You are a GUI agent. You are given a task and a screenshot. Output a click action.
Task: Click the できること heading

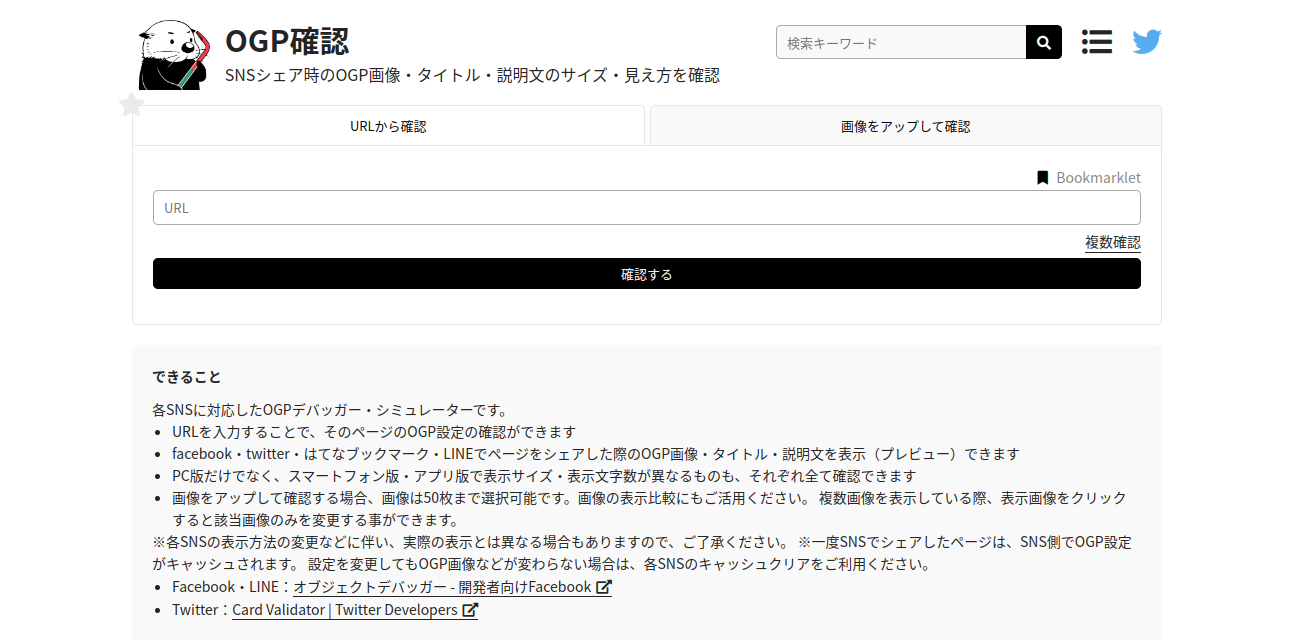[x=187, y=377]
